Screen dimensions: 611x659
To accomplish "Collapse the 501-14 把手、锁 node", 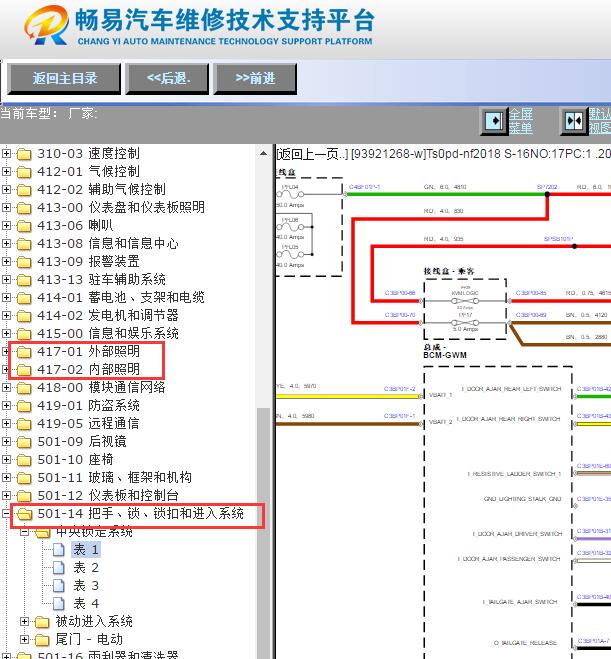I will coord(6,513).
